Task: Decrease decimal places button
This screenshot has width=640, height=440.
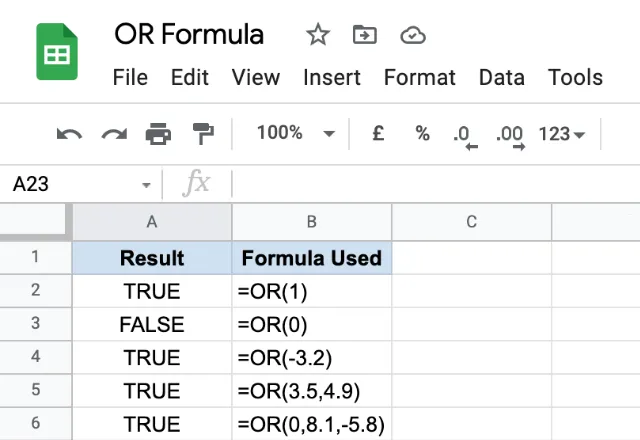Action: 465,138
